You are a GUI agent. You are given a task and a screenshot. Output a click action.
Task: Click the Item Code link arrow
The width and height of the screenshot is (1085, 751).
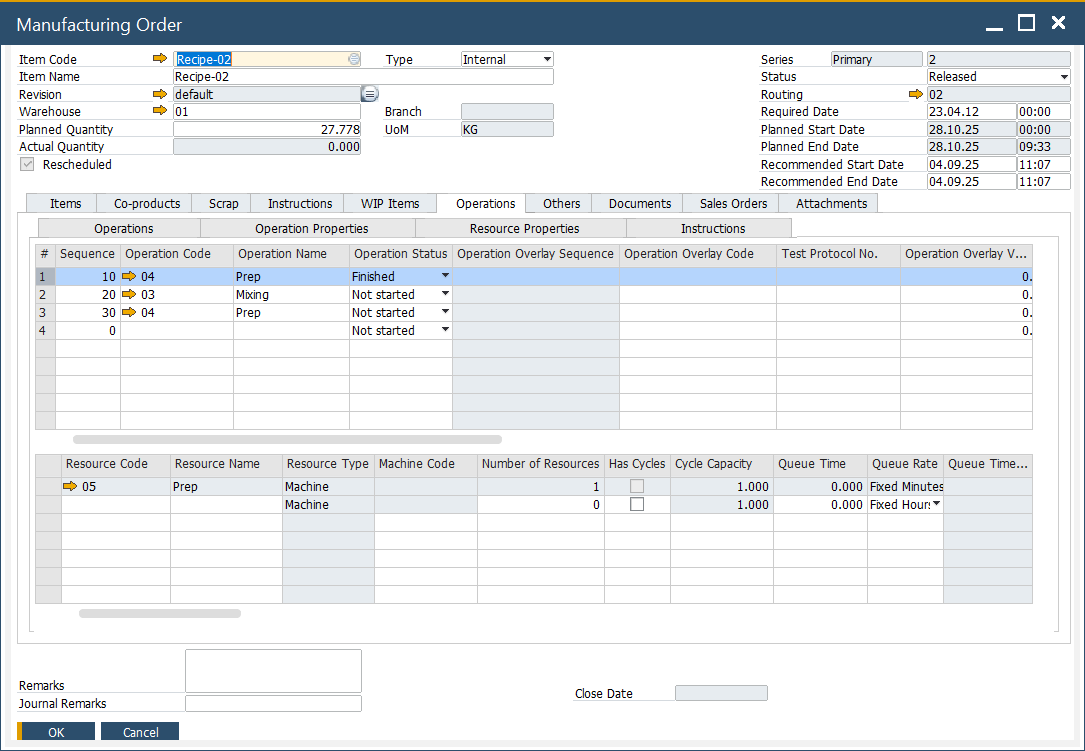[x=160, y=59]
